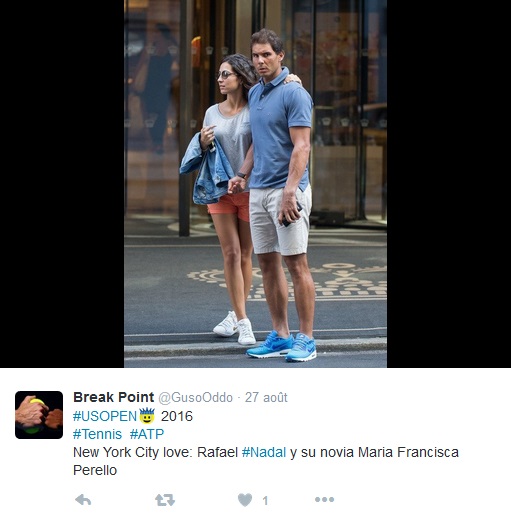The height and width of the screenshot is (527, 511).
Task: Open the three-dot more options menu
Action: pyautogui.click(x=324, y=499)
